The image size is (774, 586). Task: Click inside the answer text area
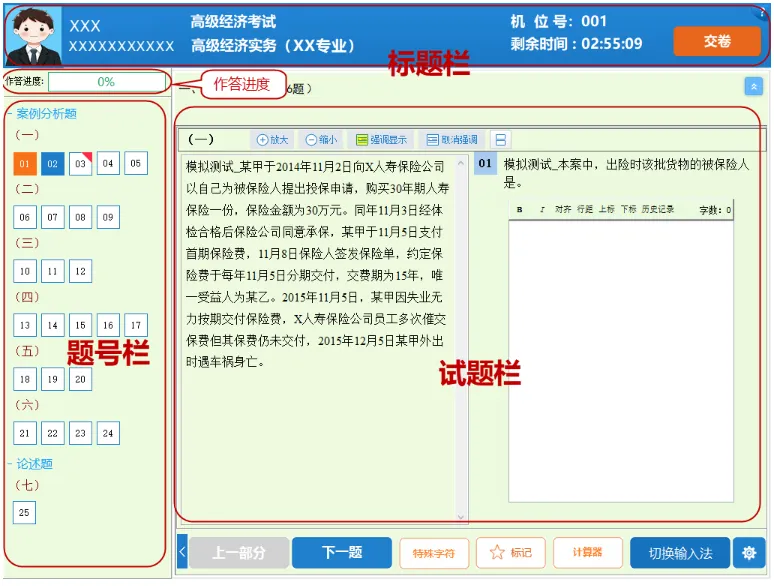tap(620, 361)
